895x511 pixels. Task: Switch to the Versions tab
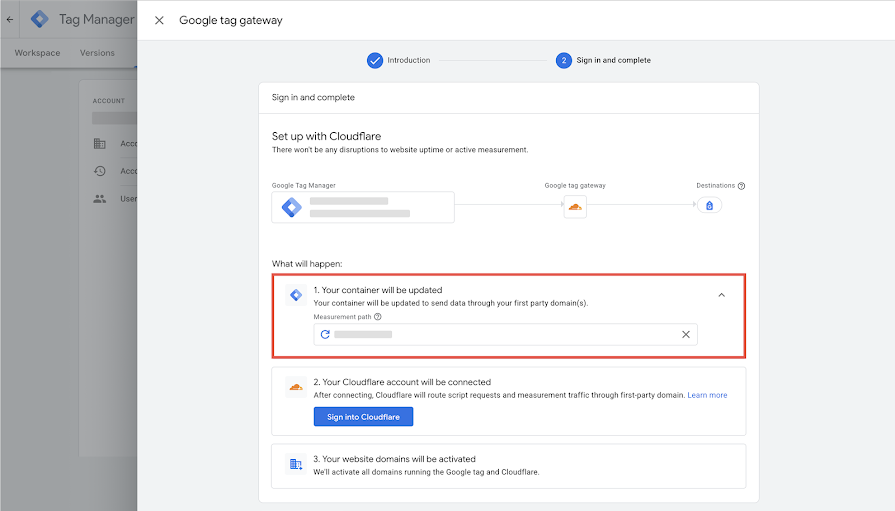point(97,53)
